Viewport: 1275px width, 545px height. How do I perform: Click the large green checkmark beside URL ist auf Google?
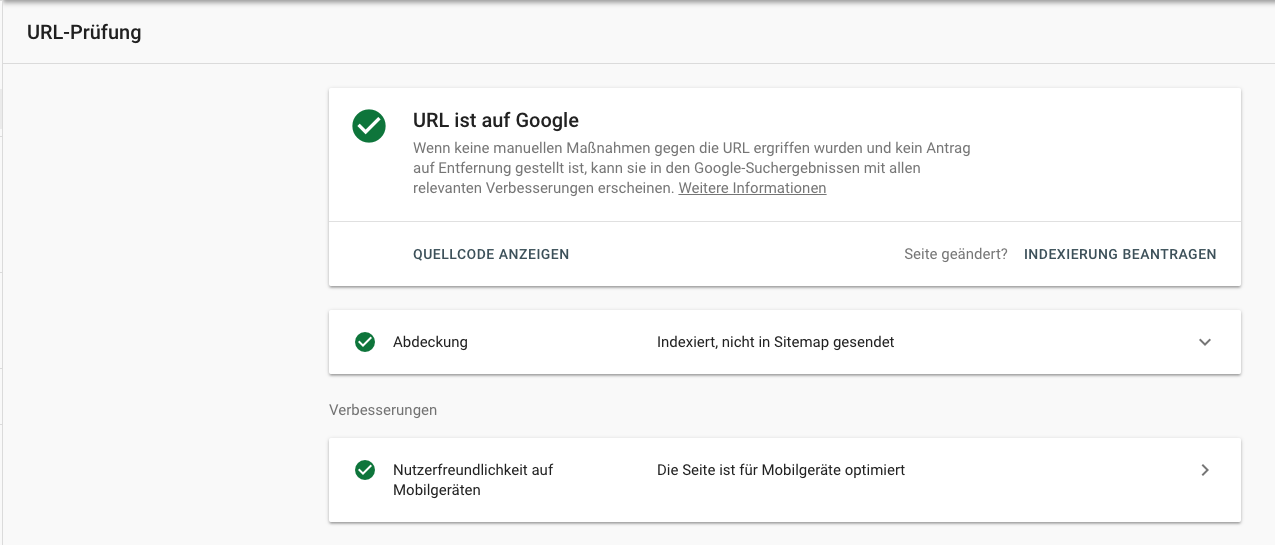[369, 126]
